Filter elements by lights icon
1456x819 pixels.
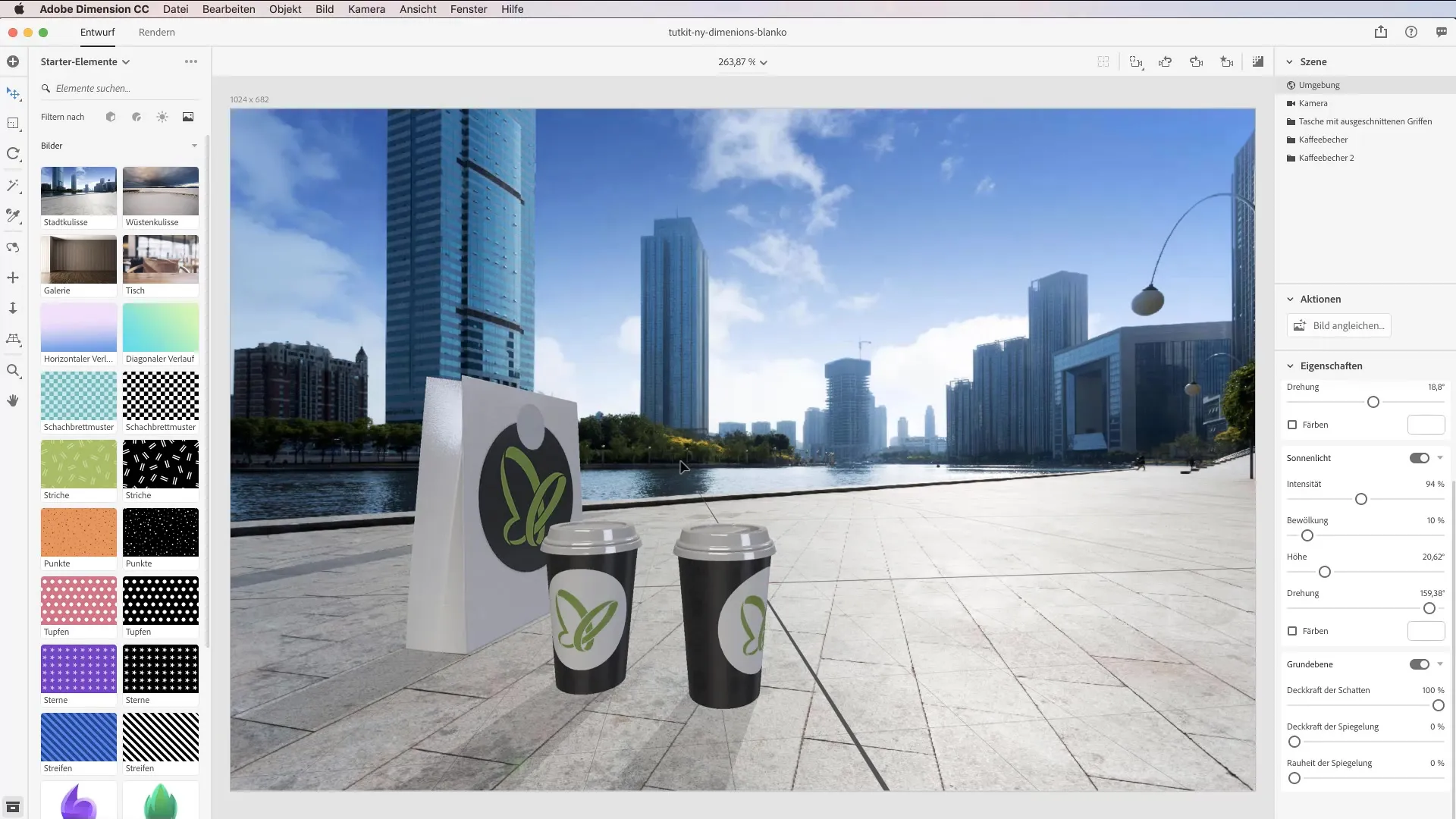click(162, 117)
